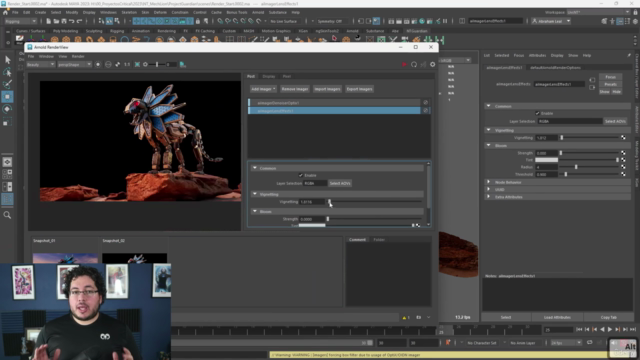This screenshot has width=640, height=360.
Task: Click the map button beside the Attribute Editor Vignetting slider
Action: click(x=623, y=138)
